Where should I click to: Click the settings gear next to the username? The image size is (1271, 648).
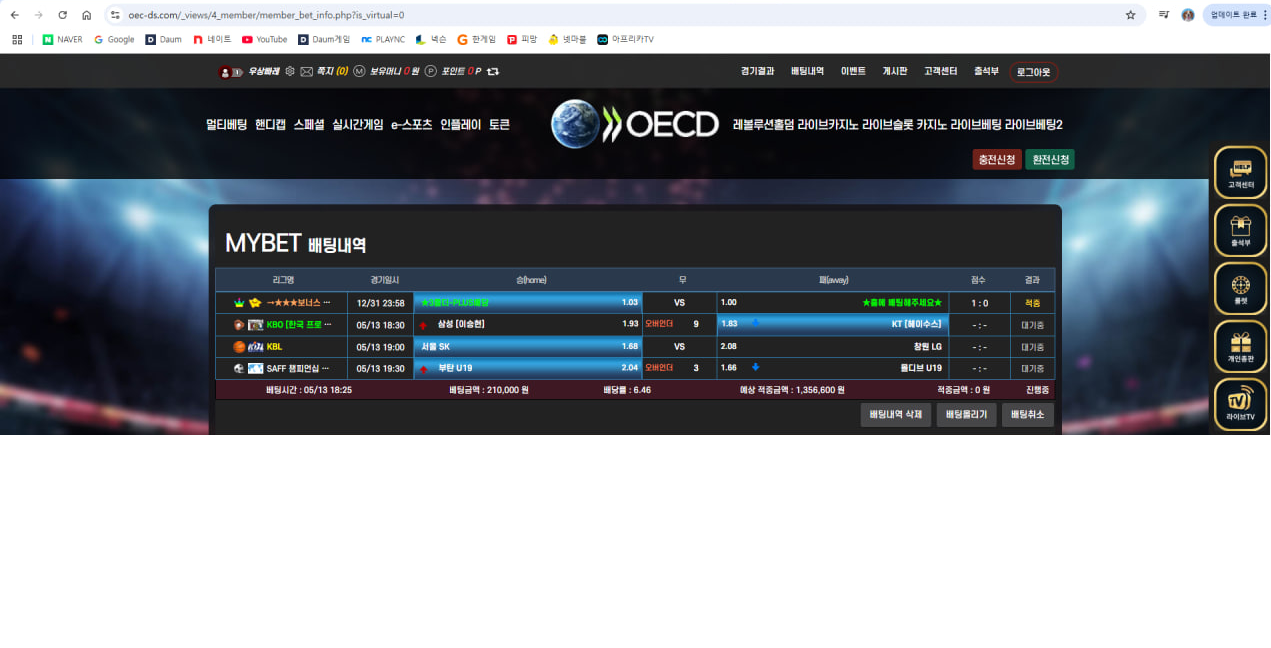click(290, 71)
